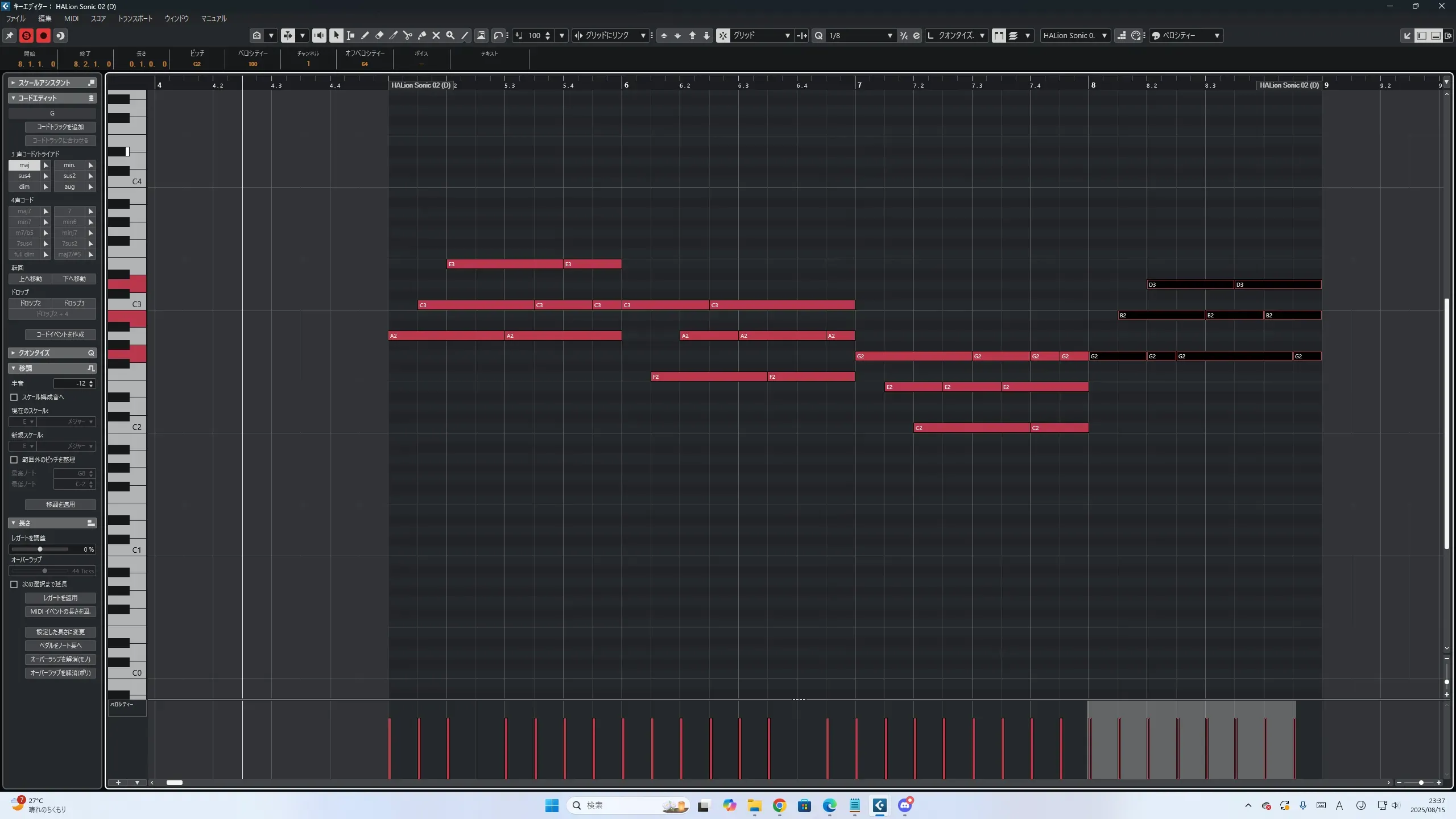Select the Erase tool

click(379, 35)
